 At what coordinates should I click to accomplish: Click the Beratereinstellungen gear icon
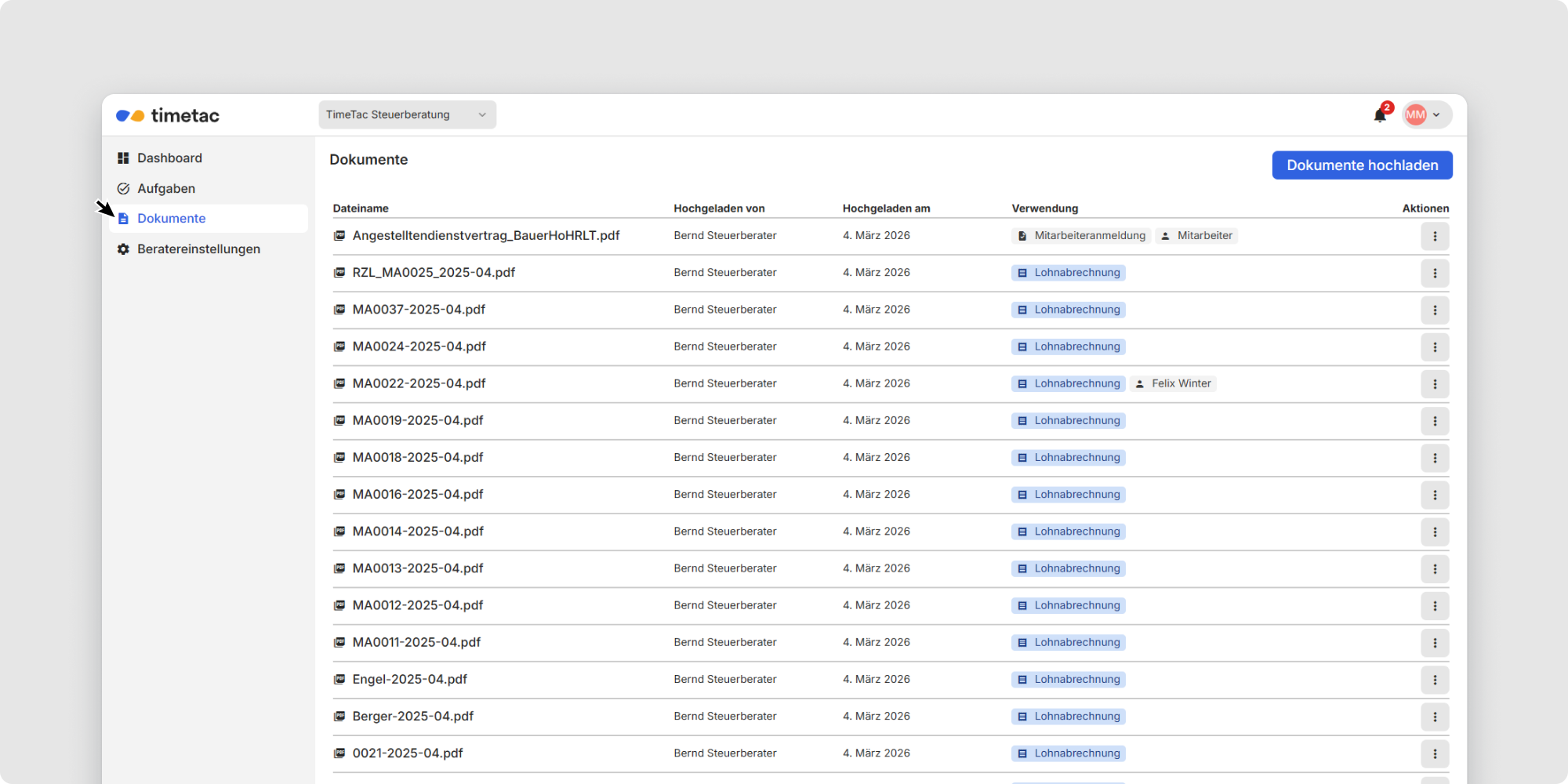tap(123, 249)
